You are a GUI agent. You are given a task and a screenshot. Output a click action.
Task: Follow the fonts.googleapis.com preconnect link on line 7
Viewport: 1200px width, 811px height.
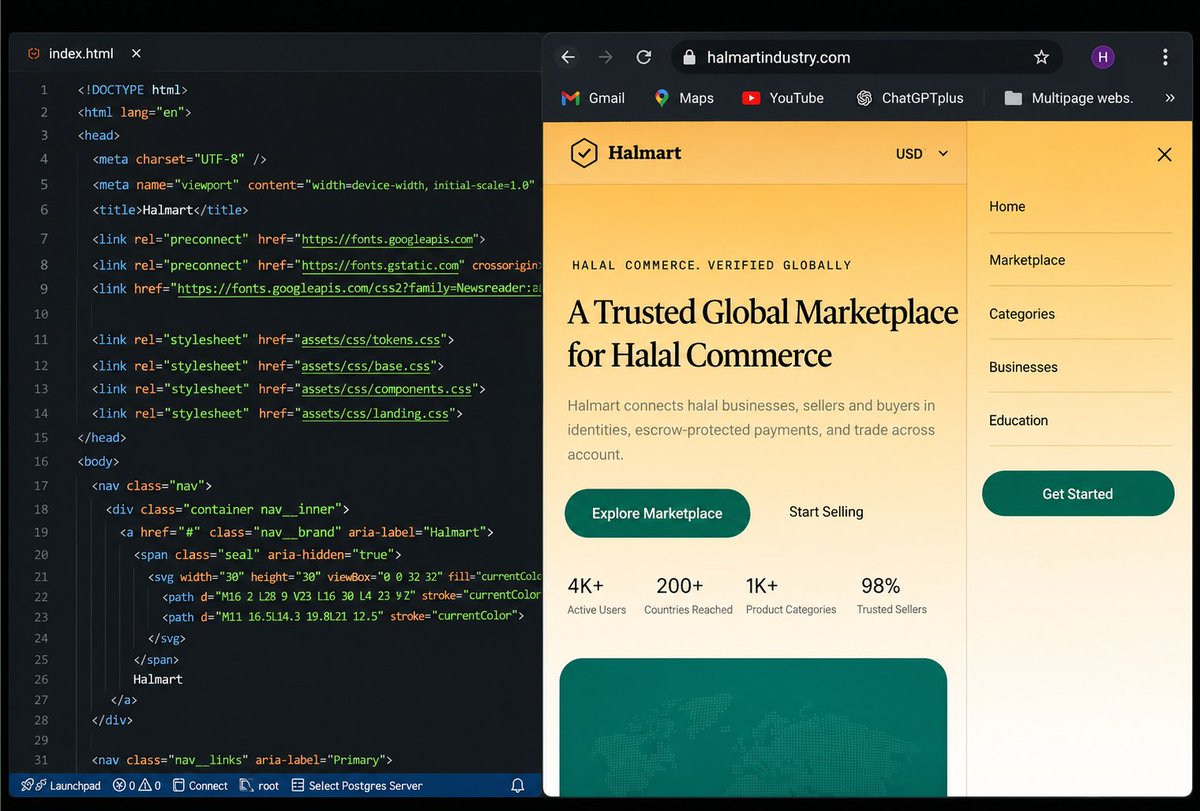pyautogui.click(x=389, y=240)
